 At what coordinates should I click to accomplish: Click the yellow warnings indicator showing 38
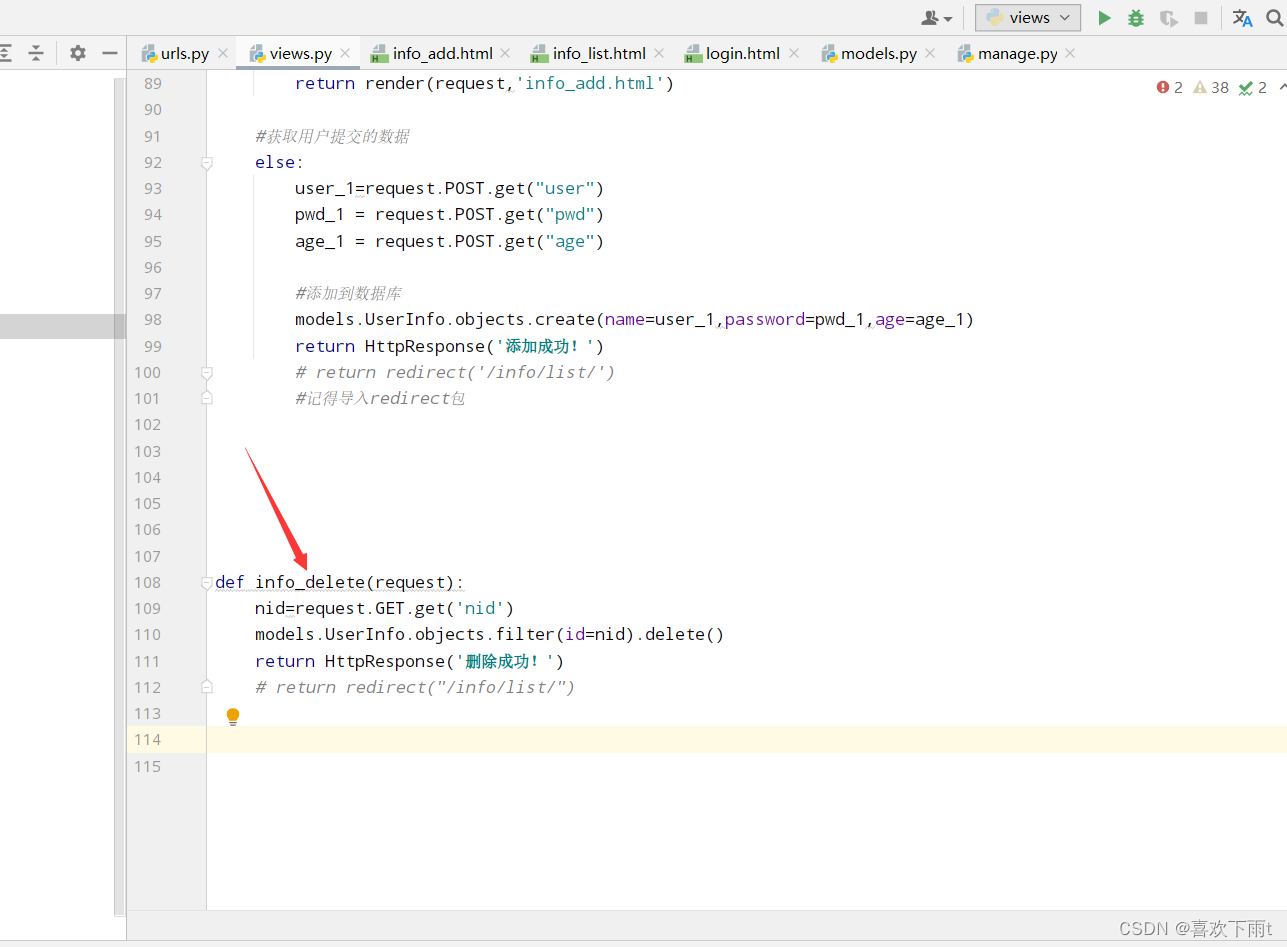coord(1211,88)
